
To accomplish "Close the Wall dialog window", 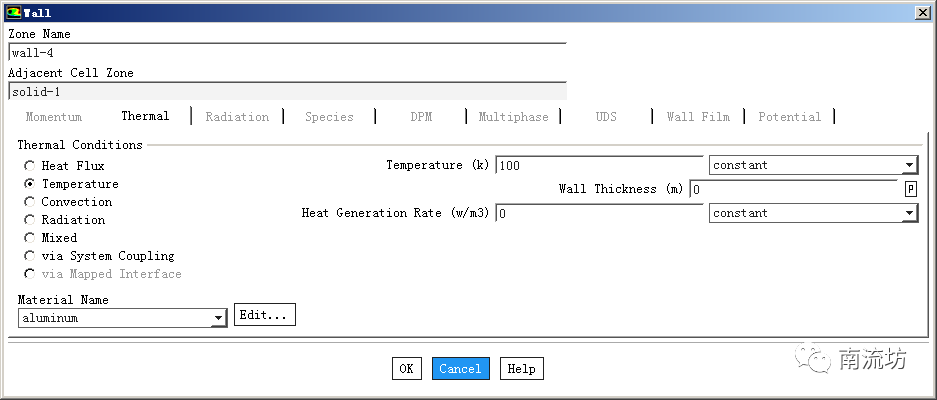I will click(x=921, y=12).
